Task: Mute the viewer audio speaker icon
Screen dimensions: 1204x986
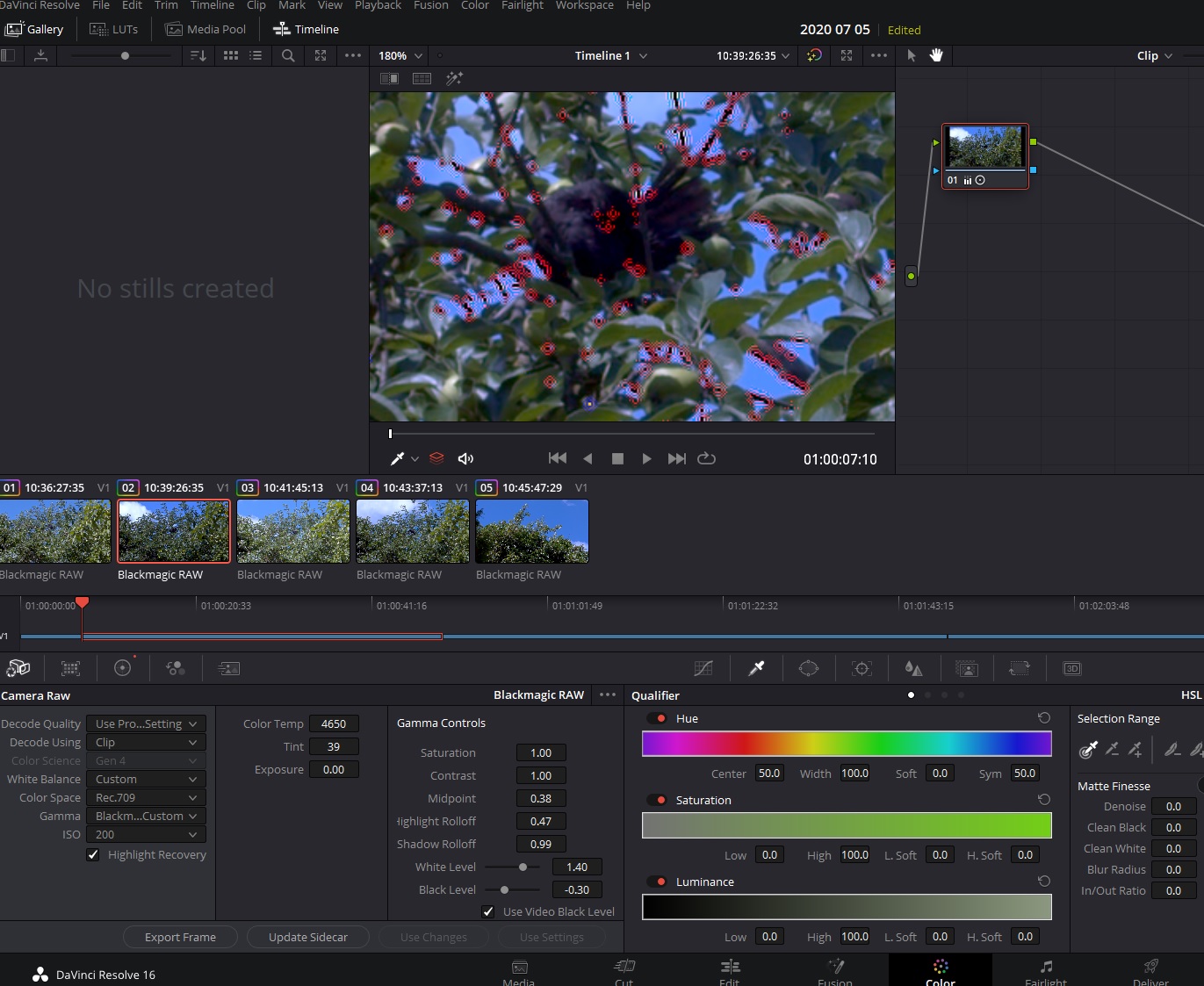Action: click(465, 458)
